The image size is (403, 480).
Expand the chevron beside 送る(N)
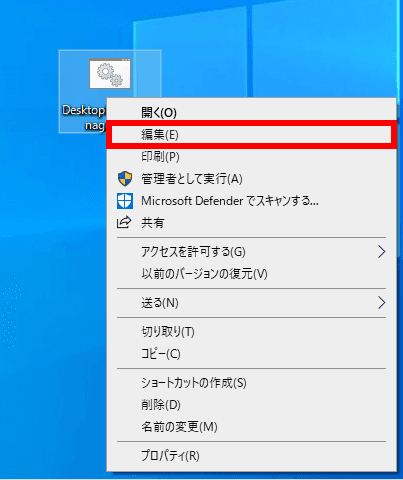coord(382,303)
